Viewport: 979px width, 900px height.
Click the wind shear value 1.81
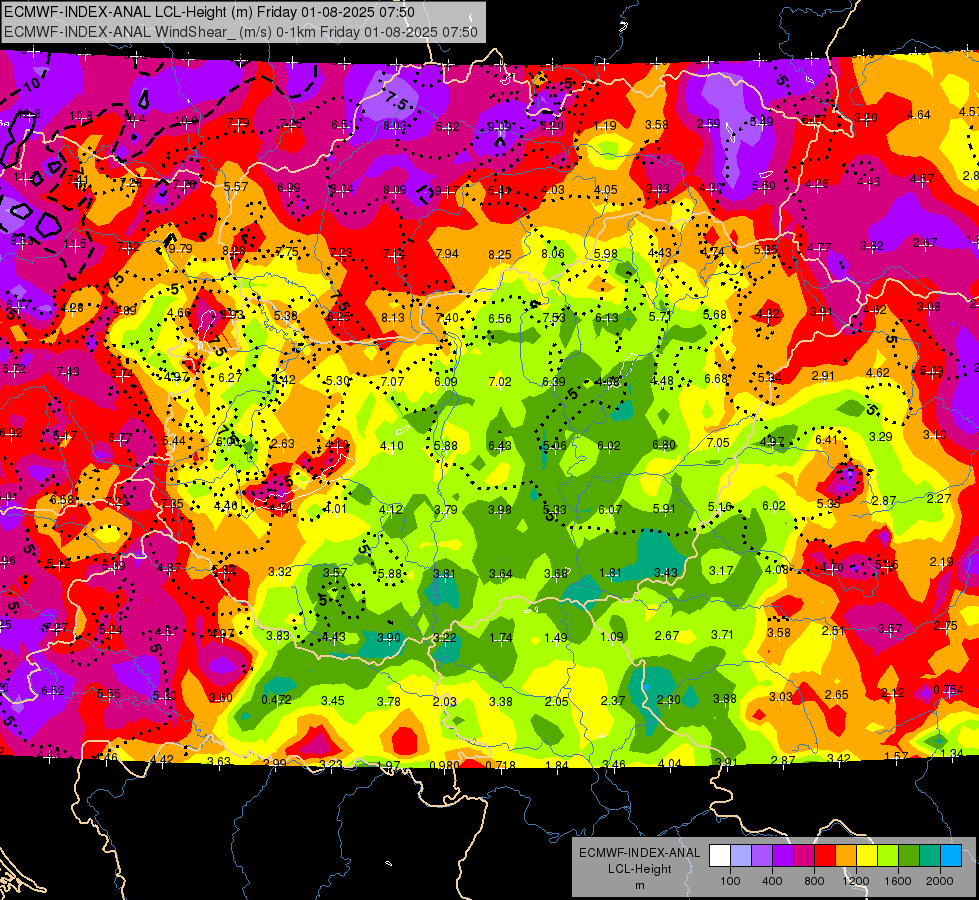click(x=610, y=573)
